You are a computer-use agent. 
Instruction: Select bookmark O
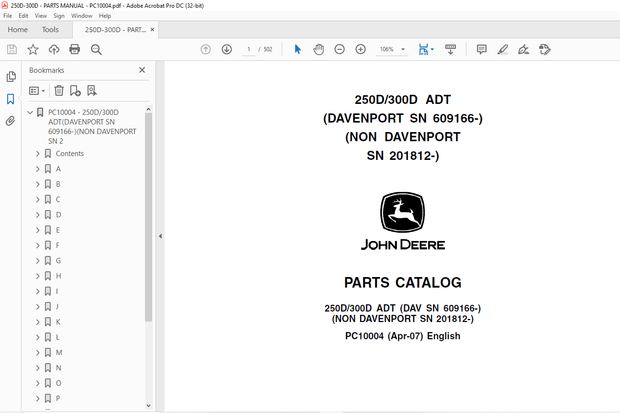[59, 383]
